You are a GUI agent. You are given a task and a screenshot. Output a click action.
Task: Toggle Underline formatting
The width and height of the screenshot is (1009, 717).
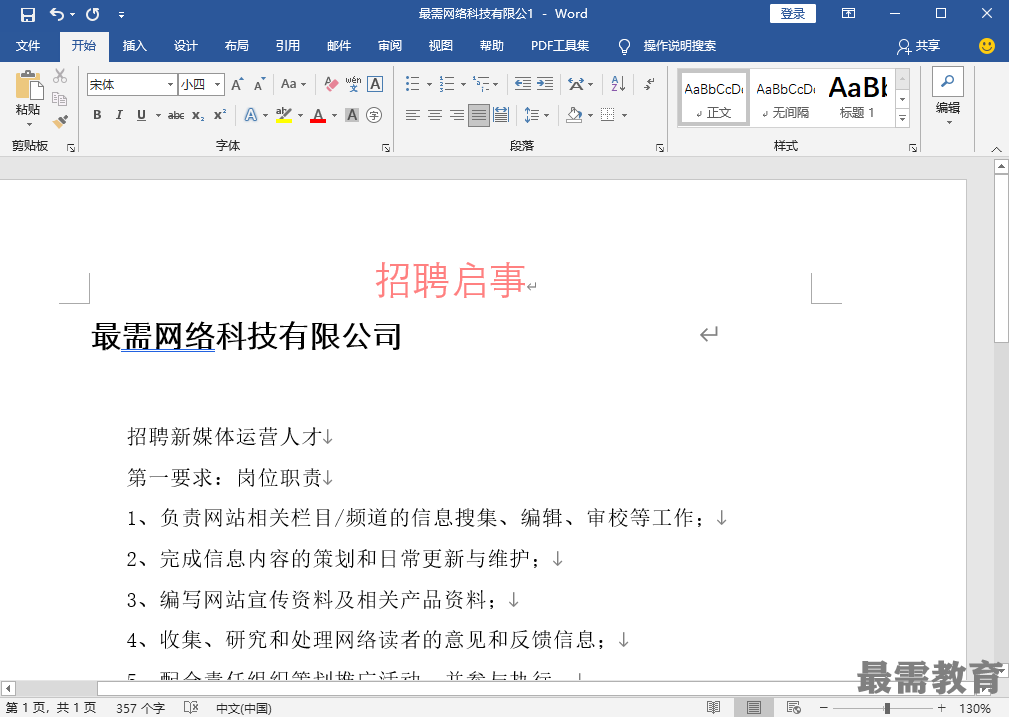pos(142,115)
